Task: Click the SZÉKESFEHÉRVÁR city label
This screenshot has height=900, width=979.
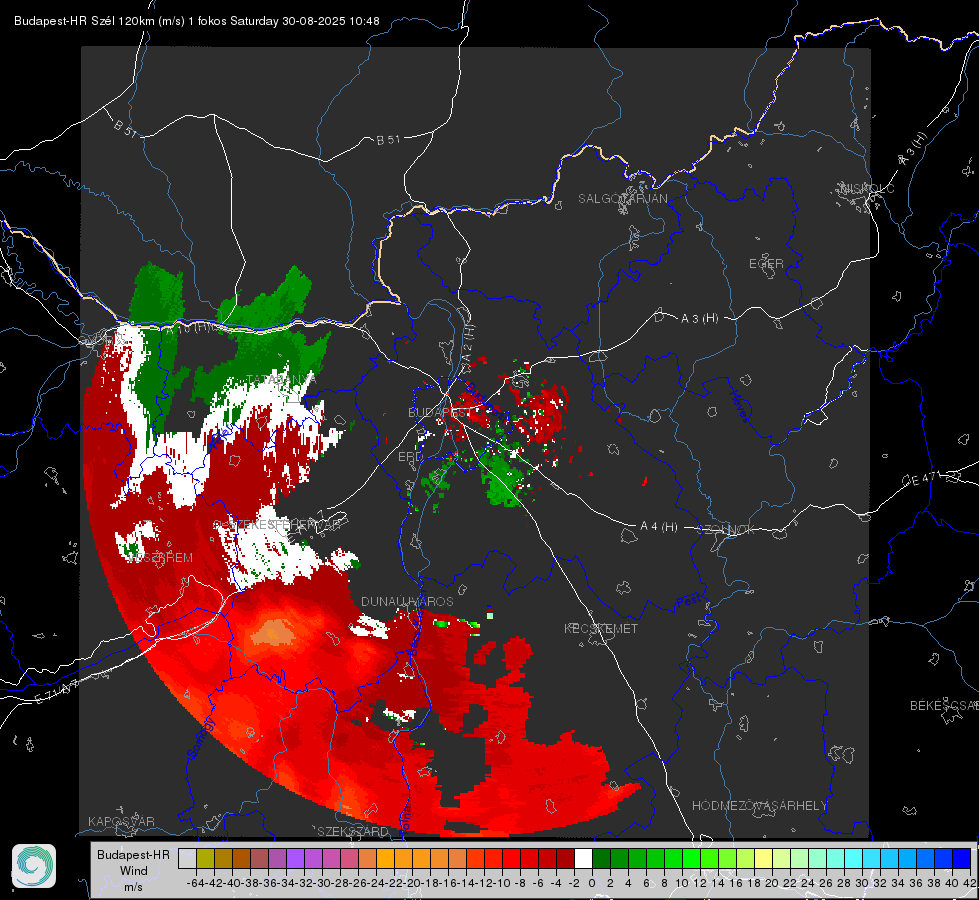Action: pyautogui.click(x=279, y=525)
